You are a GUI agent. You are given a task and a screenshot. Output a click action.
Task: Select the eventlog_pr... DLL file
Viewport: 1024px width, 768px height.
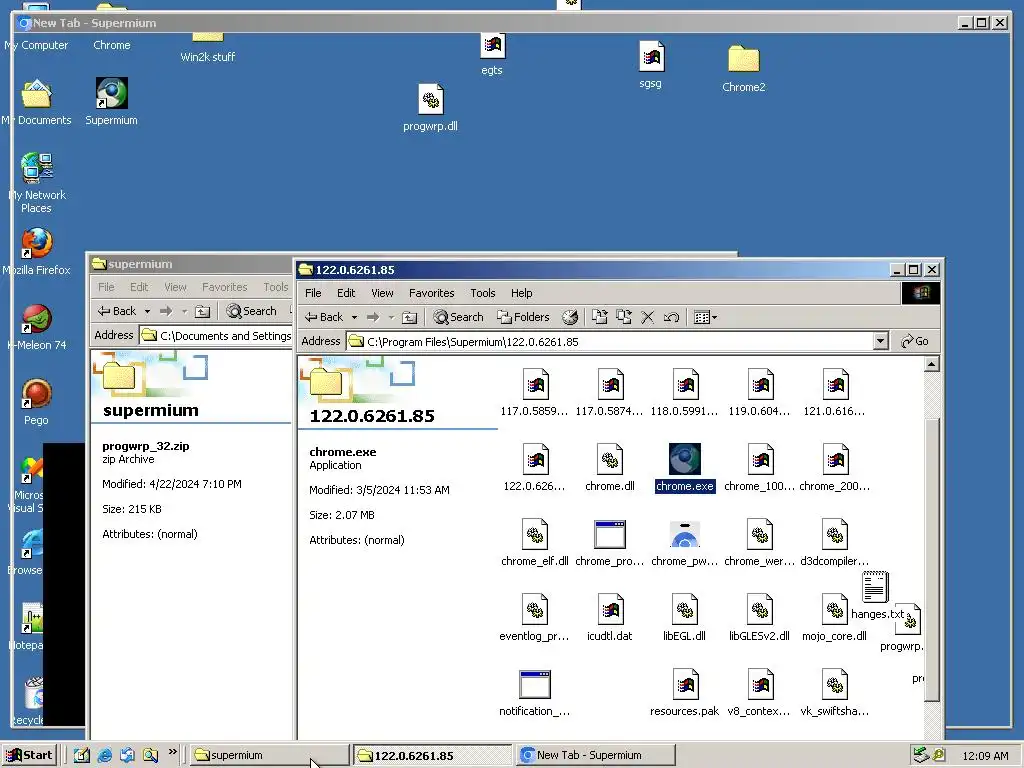[x=534, y=618]
